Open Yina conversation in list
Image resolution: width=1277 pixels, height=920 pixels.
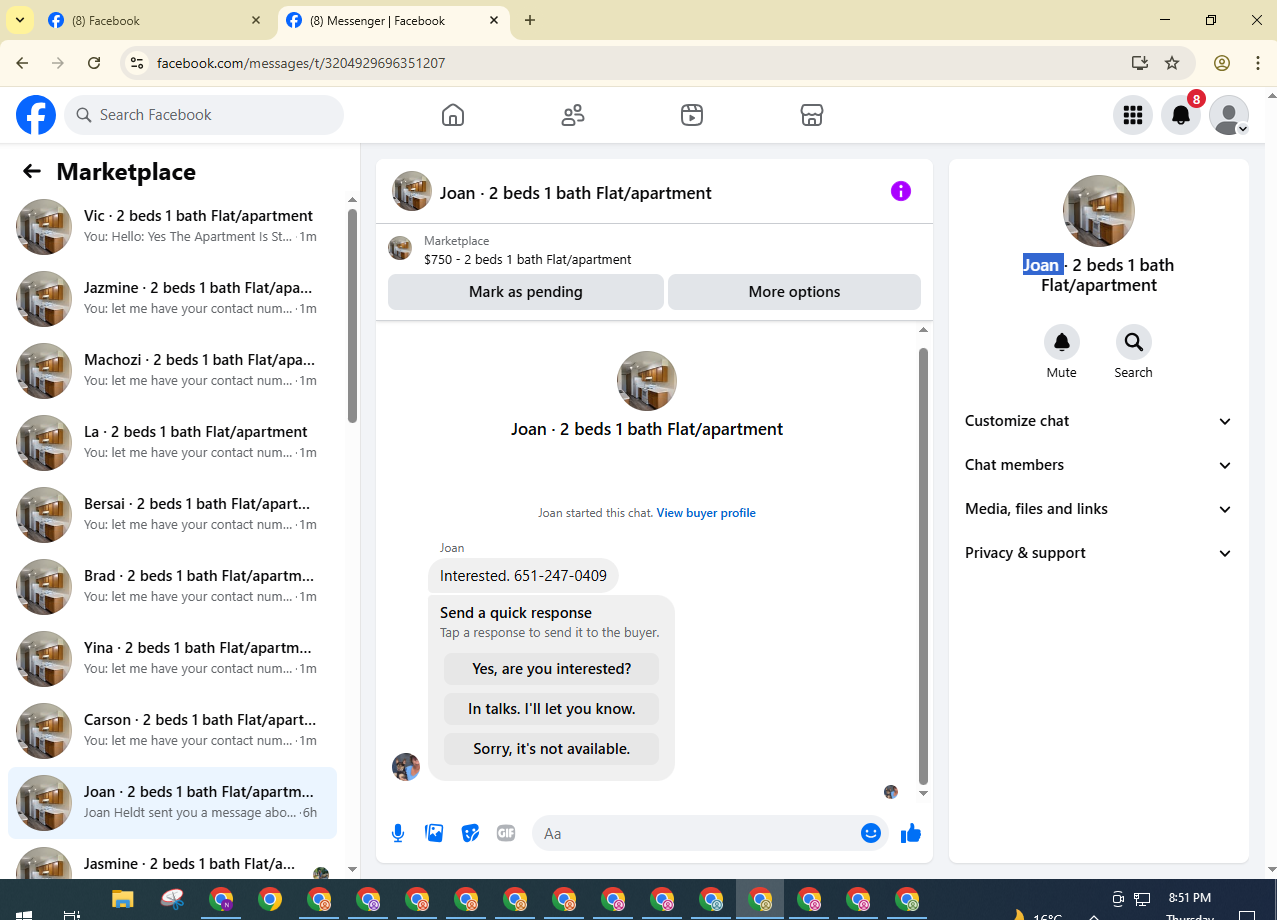[172, 658]
